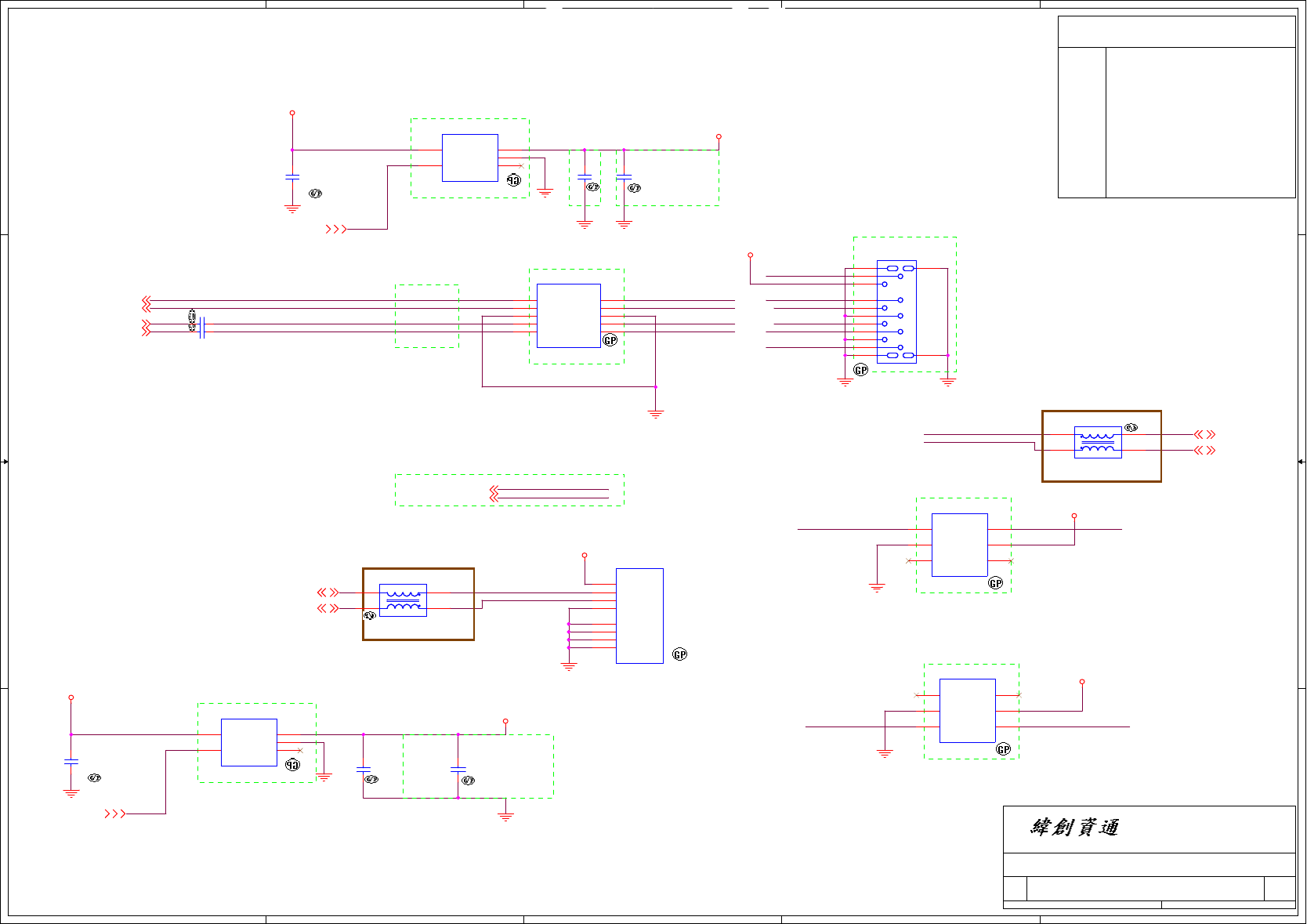Image resolution: width=1307 pixels, height=924 pixels.
Task: Select the choke inside the brown box with GP marker above
Action: point(1098,442)
